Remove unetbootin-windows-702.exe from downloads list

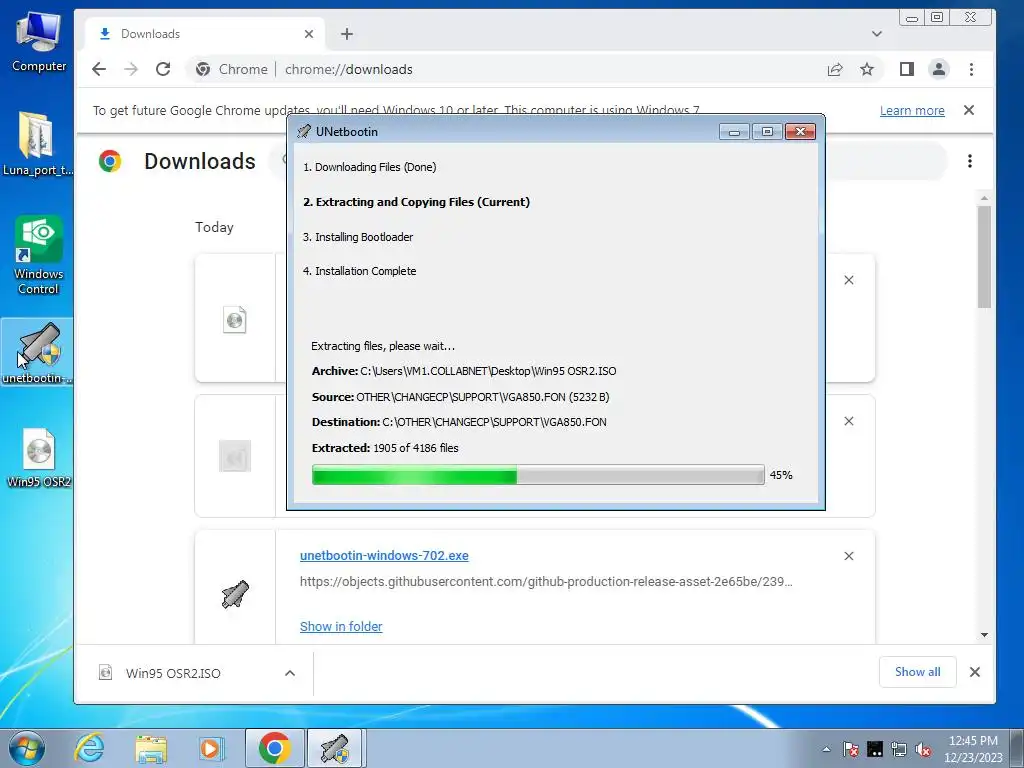pos(849,556)
